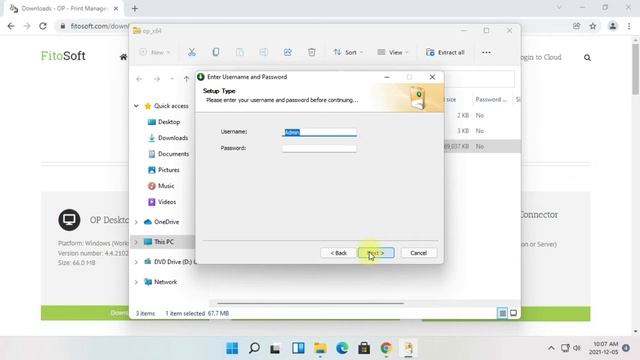
Task: Expand the Network tree node
Action: tap(136, 282)
